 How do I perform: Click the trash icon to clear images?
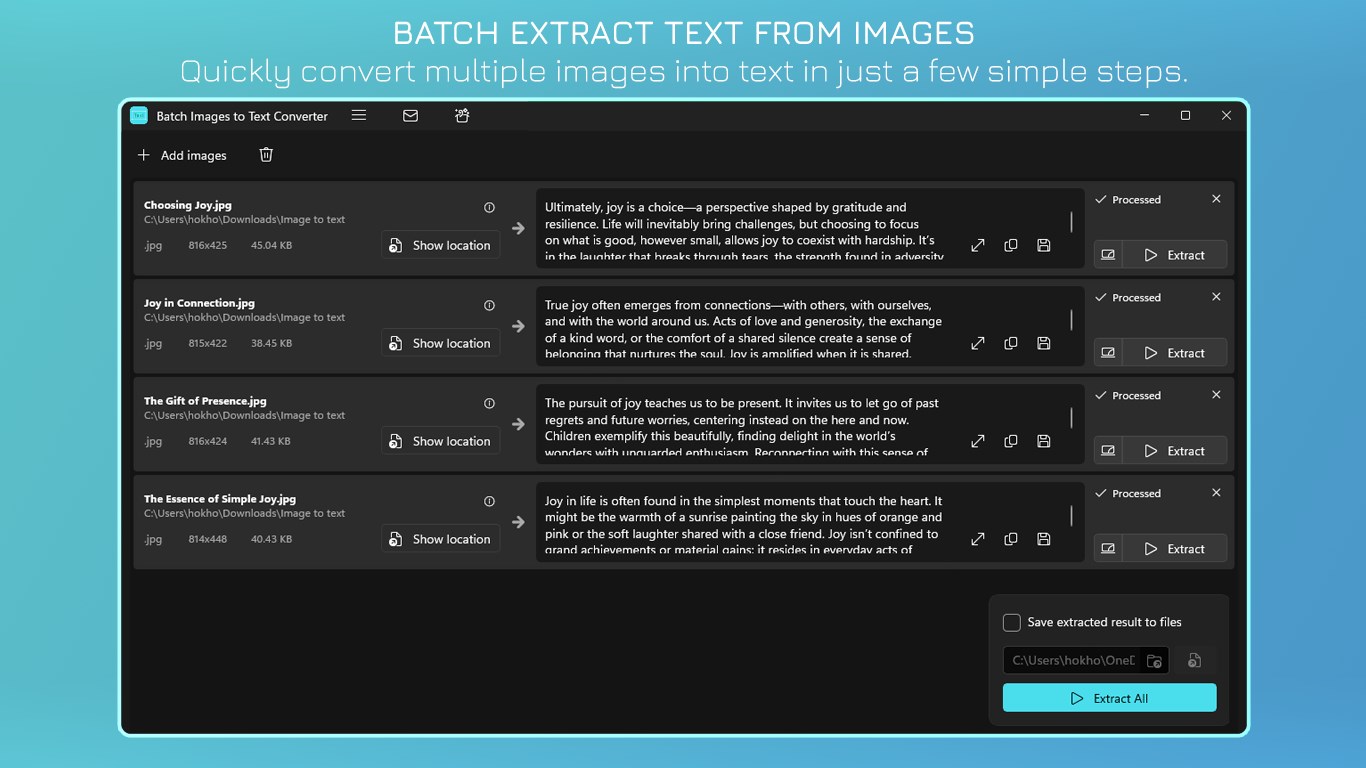tap(266, 154)
